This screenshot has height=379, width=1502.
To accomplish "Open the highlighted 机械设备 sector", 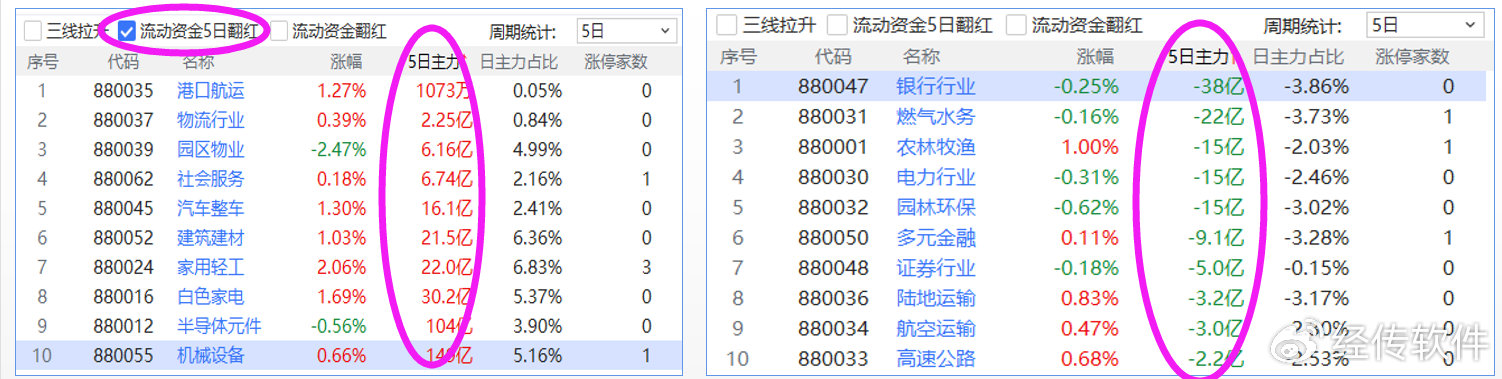I will 211,356.
